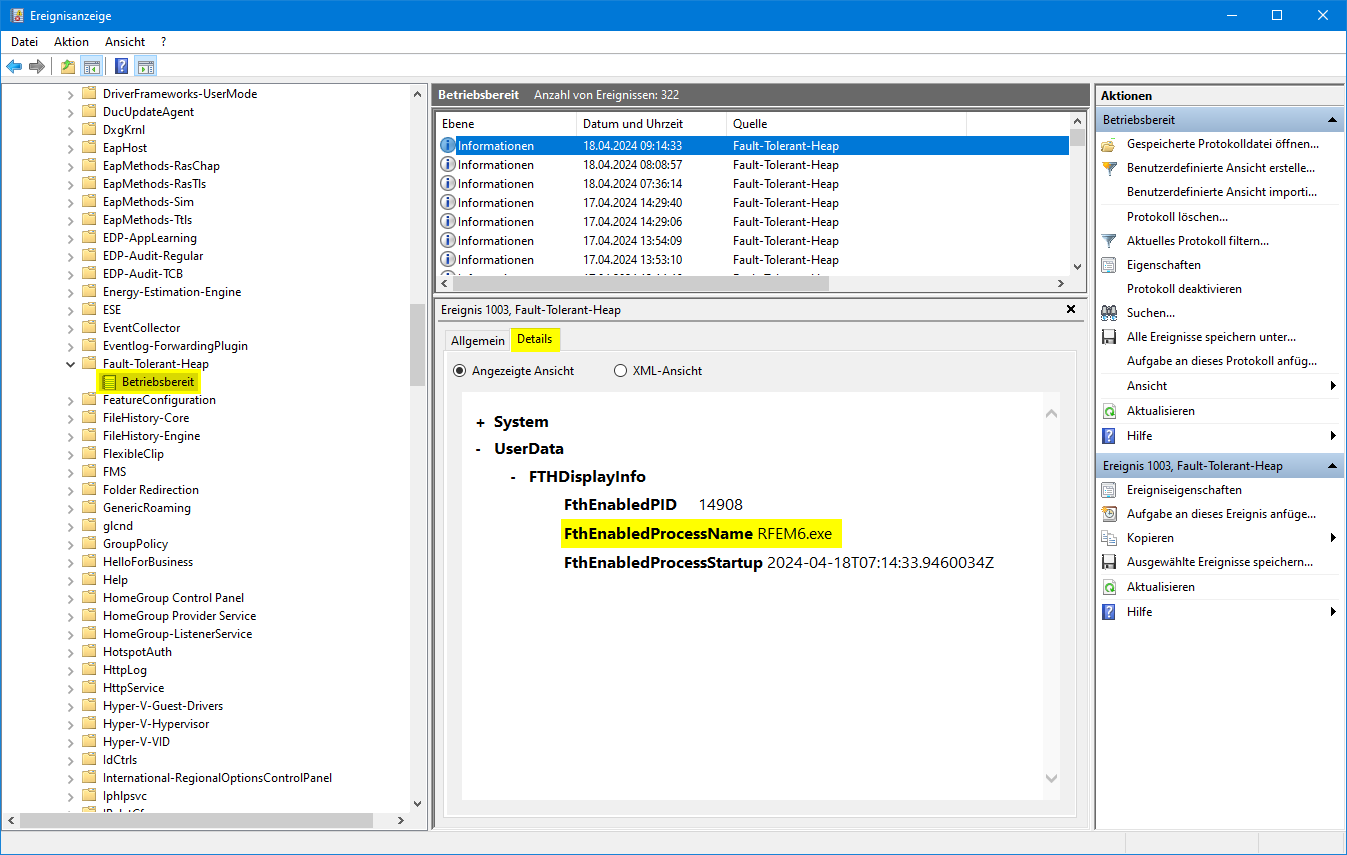Click Aktualisieren under Betriebsbereit actions

tap(1161, 411)
